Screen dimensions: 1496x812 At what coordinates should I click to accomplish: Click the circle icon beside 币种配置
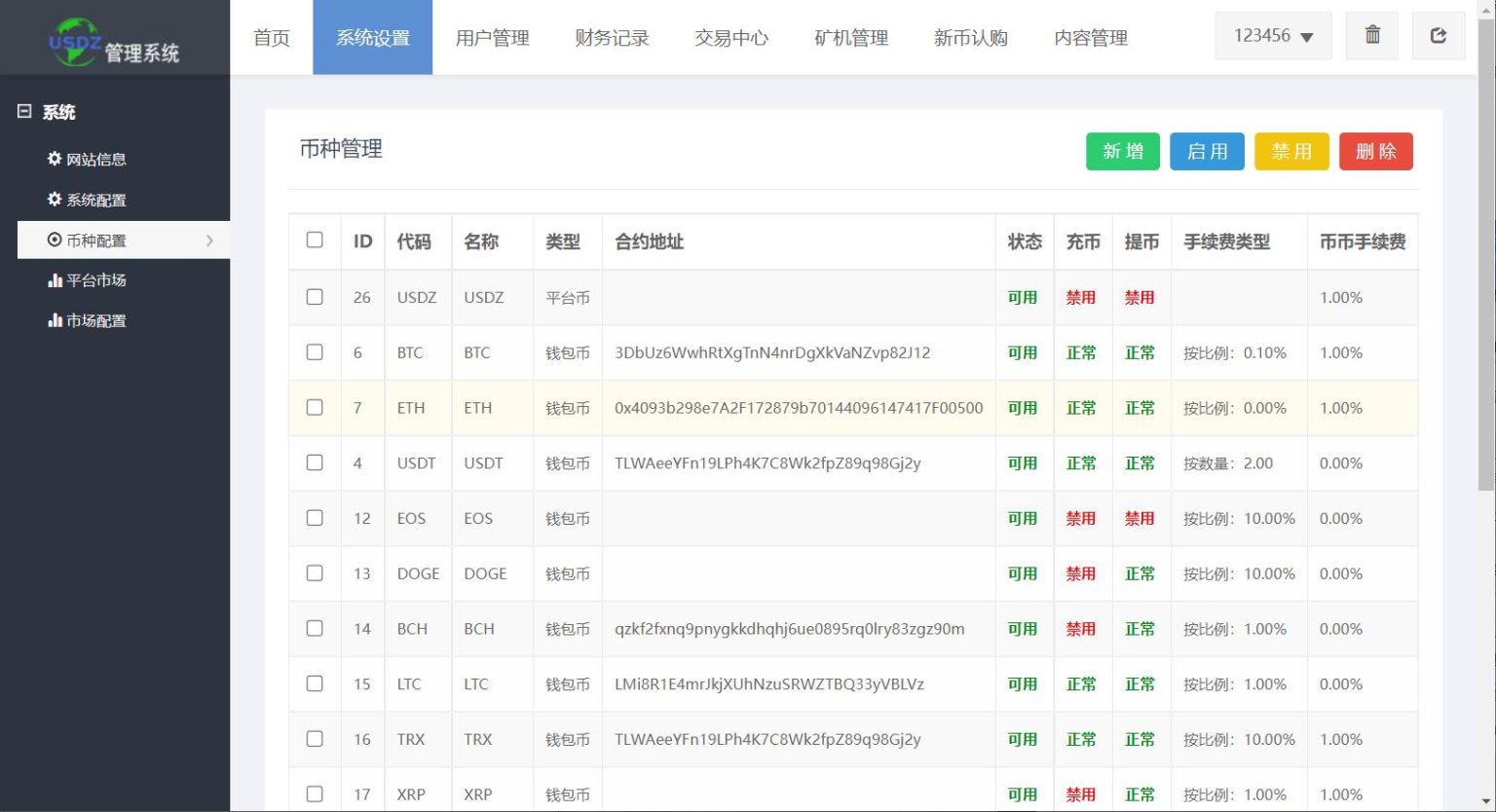[55, 240]
